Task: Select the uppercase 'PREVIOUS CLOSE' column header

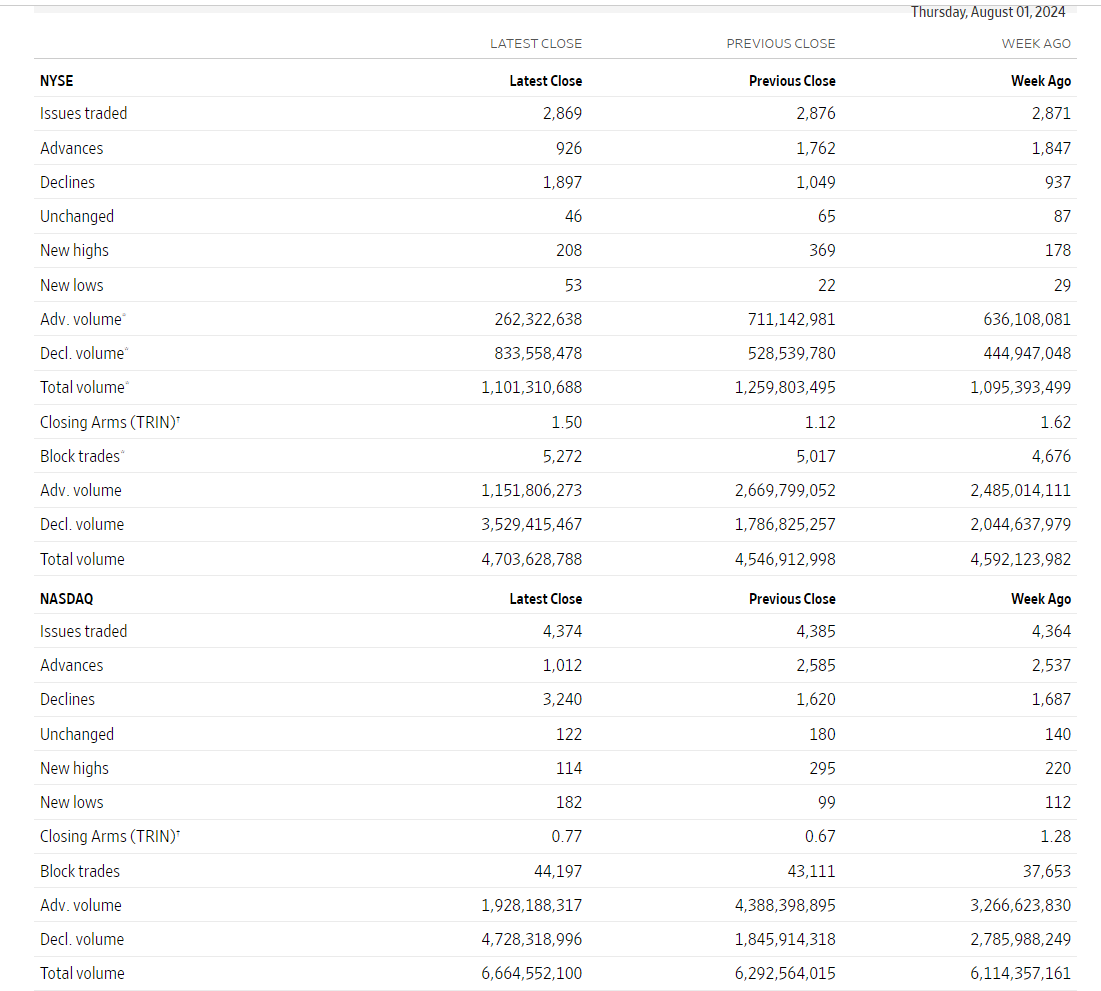Action: click(x=781, y=44)
